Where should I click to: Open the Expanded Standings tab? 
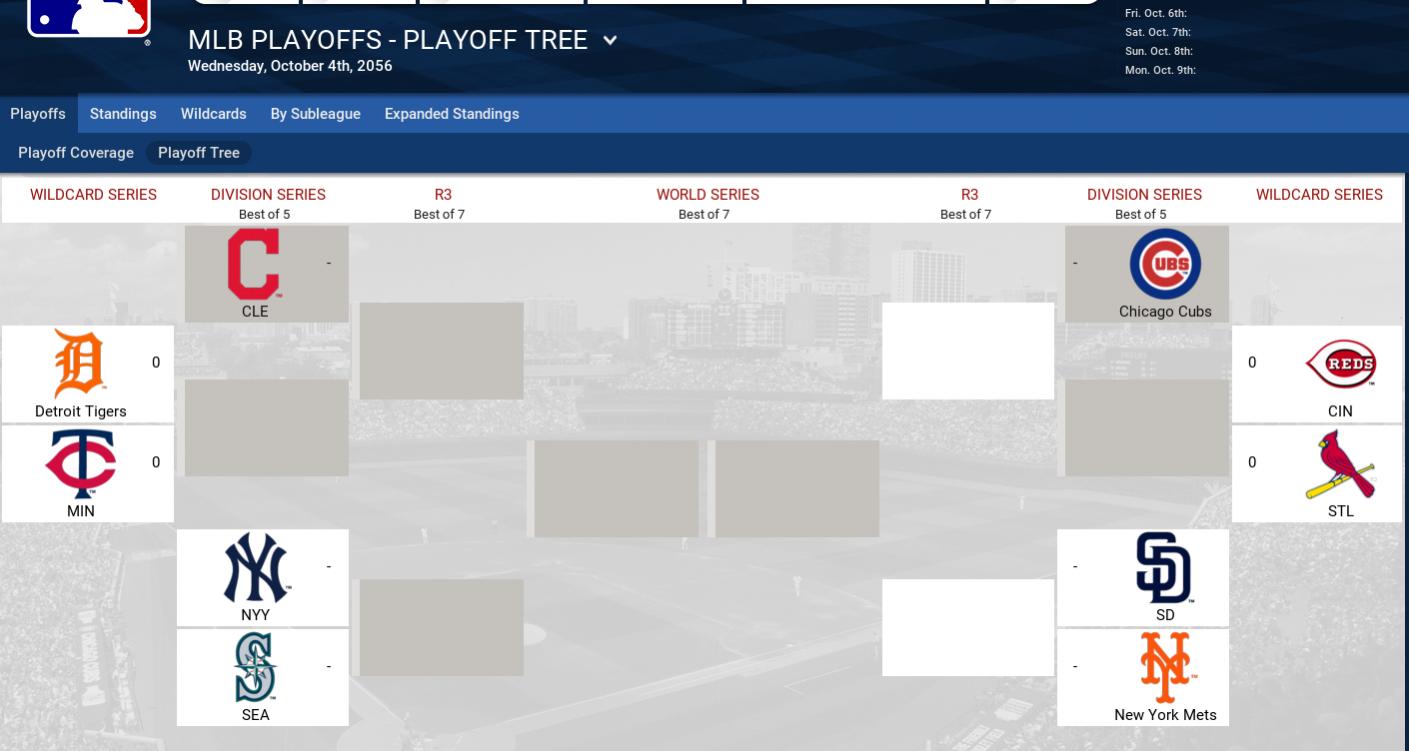tap(451, 114)
